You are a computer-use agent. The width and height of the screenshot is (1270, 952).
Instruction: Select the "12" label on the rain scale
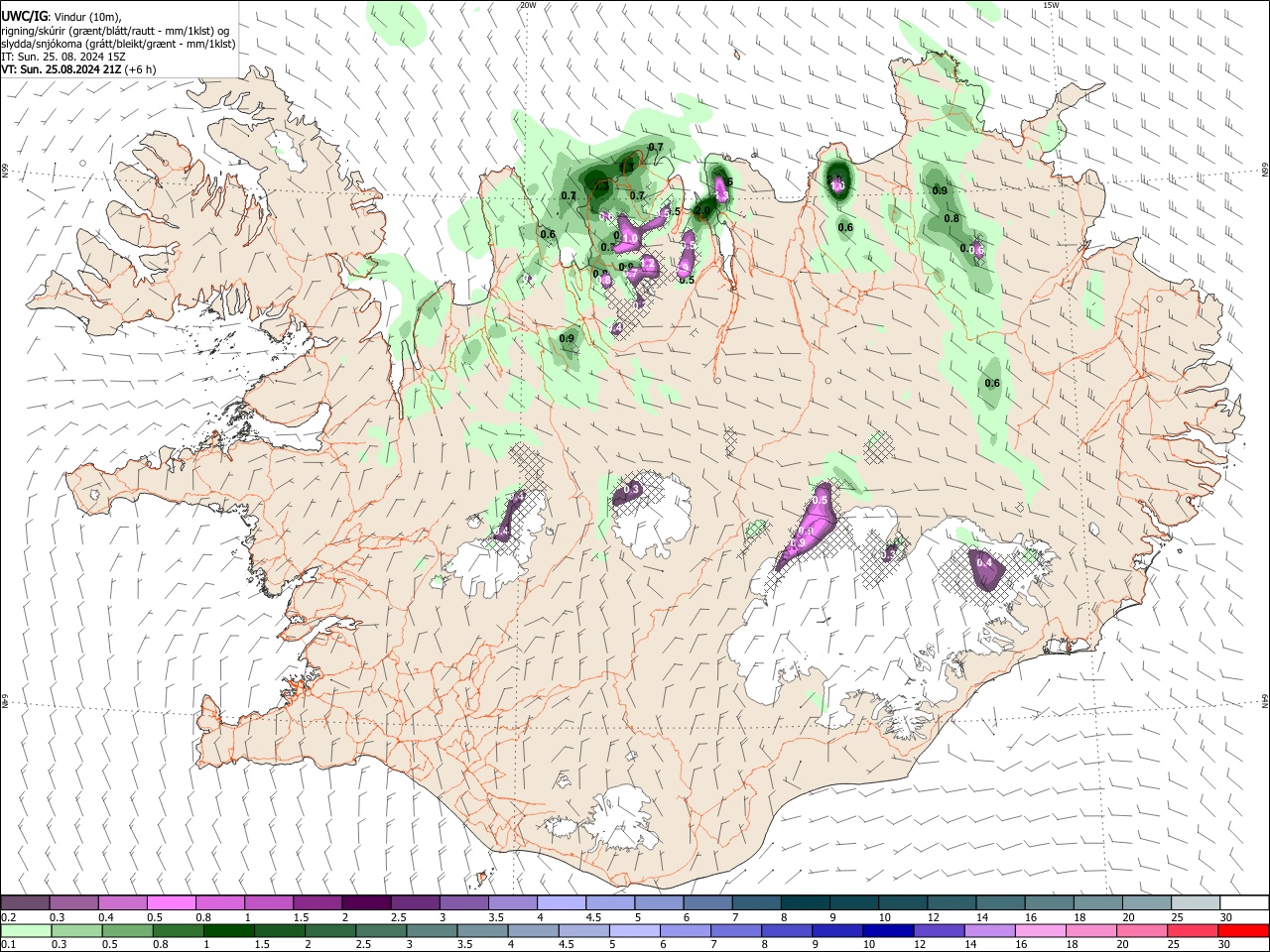920,945
